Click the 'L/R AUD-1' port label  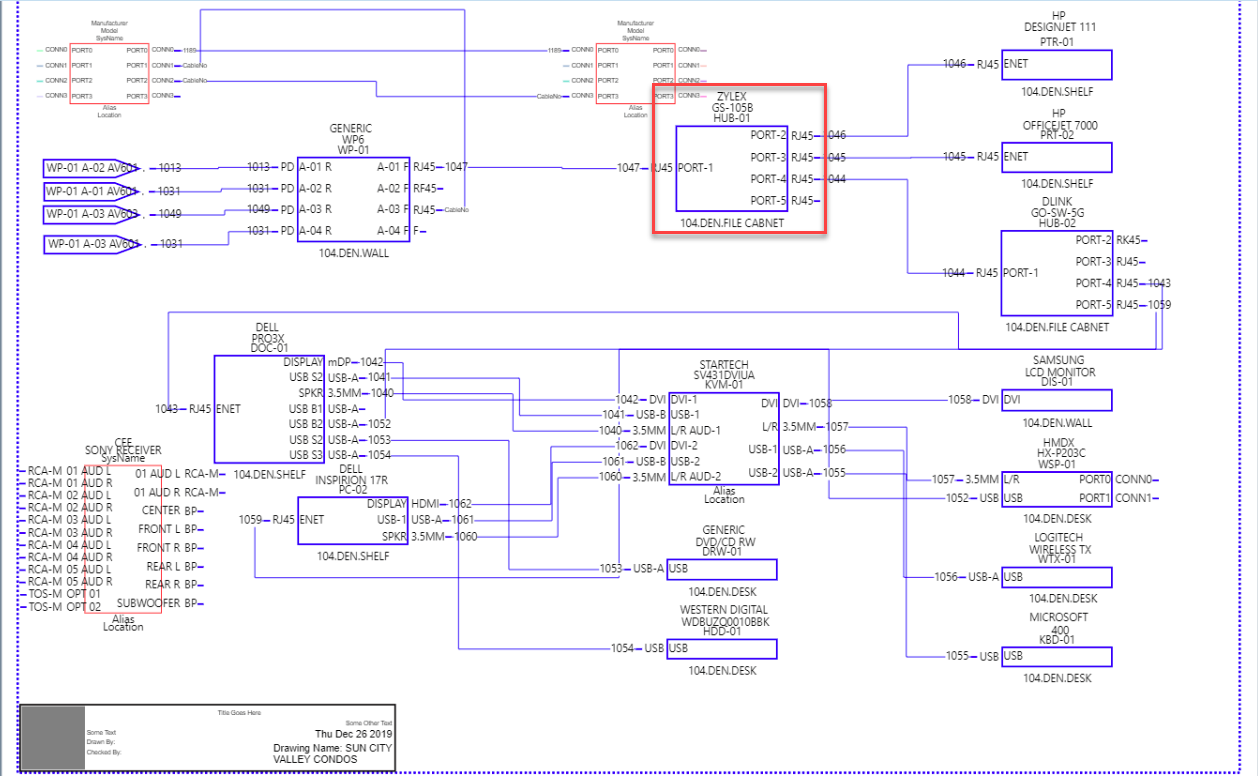point(696,430)
